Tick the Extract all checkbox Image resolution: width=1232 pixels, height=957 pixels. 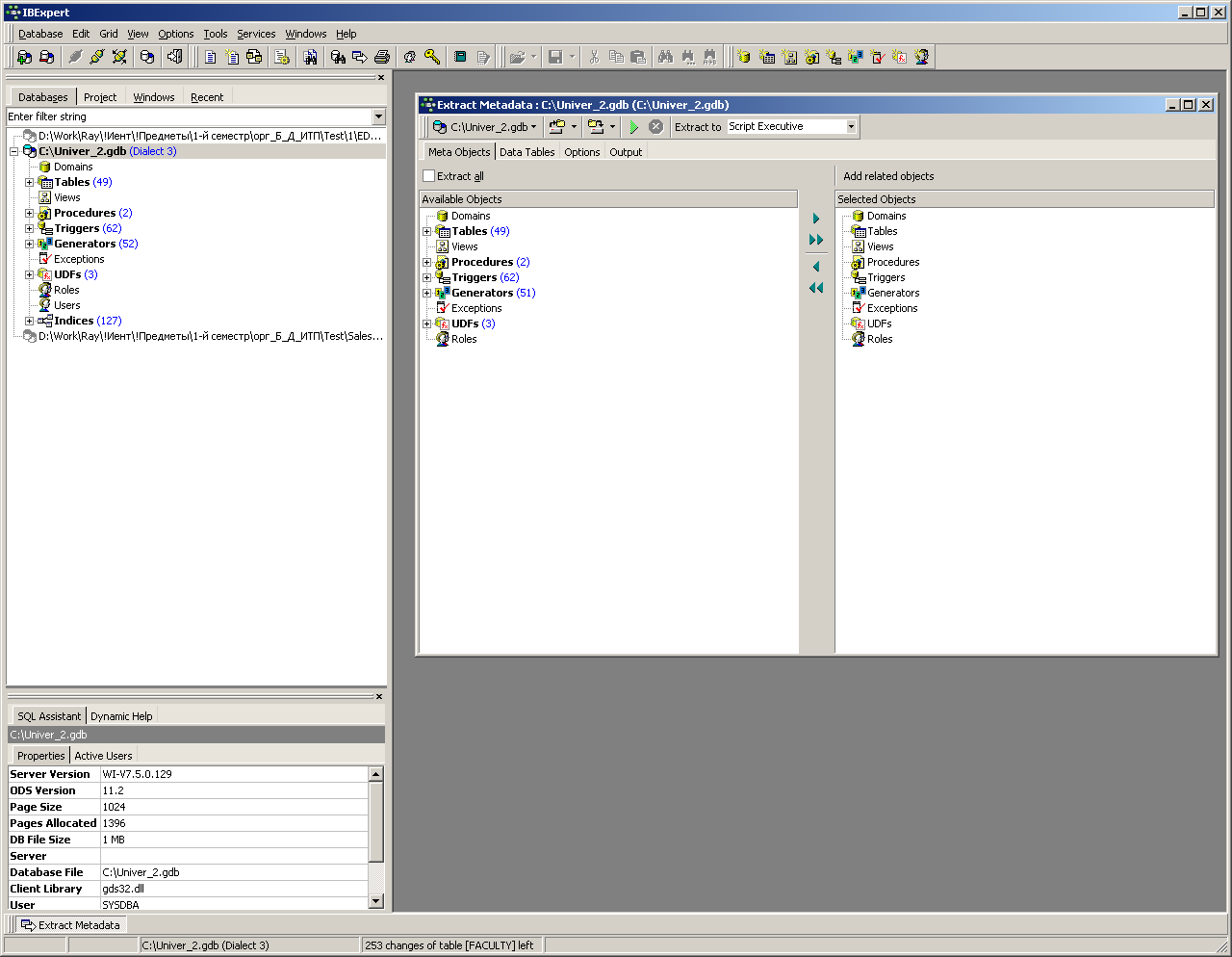click(x=429, y=176)
